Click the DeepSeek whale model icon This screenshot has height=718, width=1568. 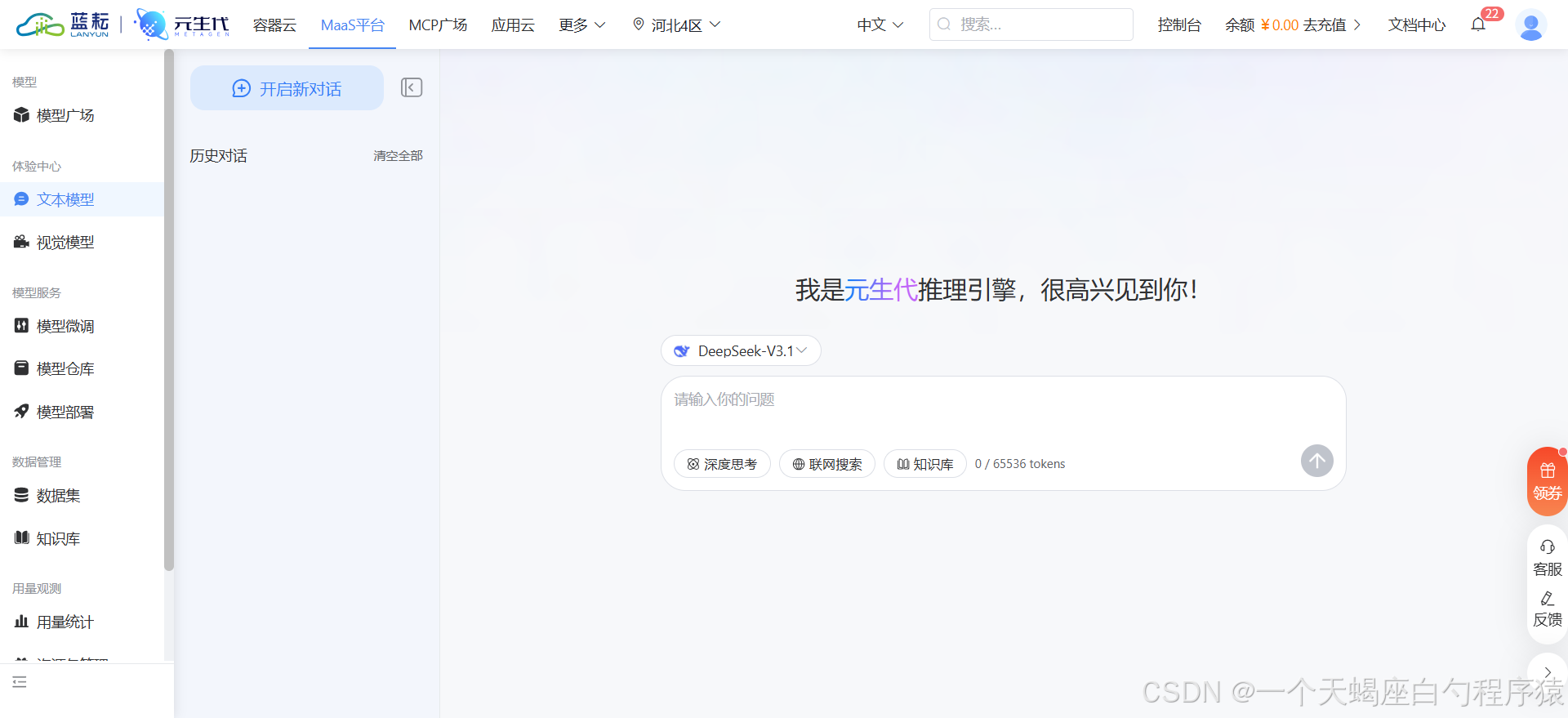point(681,351)
